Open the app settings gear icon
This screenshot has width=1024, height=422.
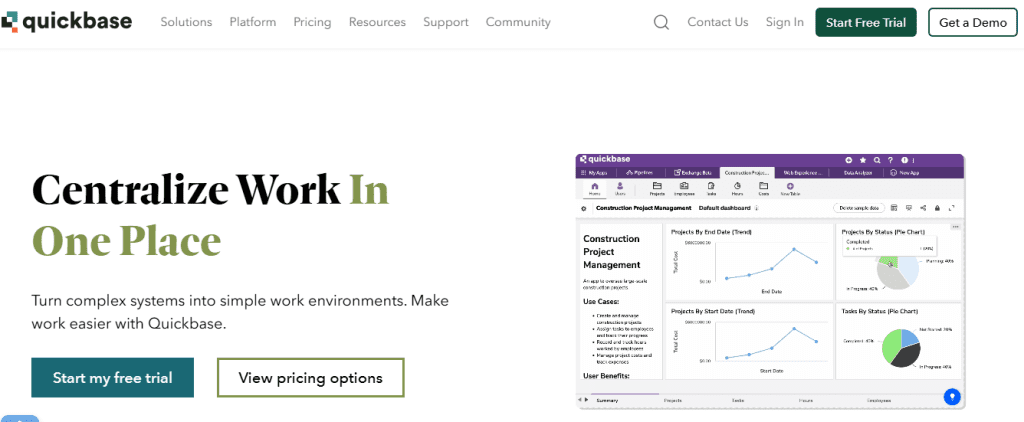point(583,208)
